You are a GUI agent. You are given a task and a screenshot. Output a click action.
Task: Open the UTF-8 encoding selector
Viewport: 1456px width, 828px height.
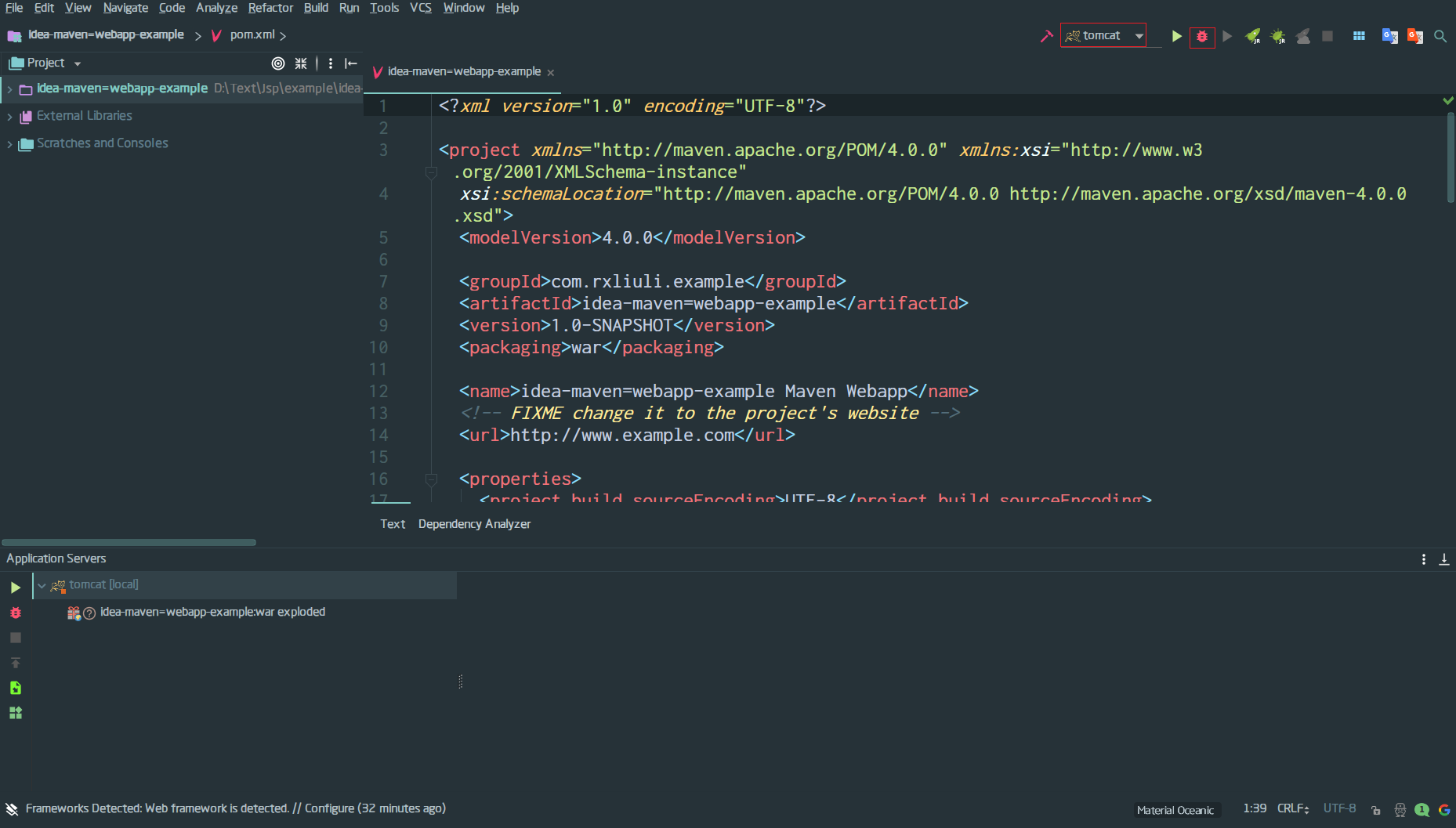pyautogui.click(x=1339, y=808)
